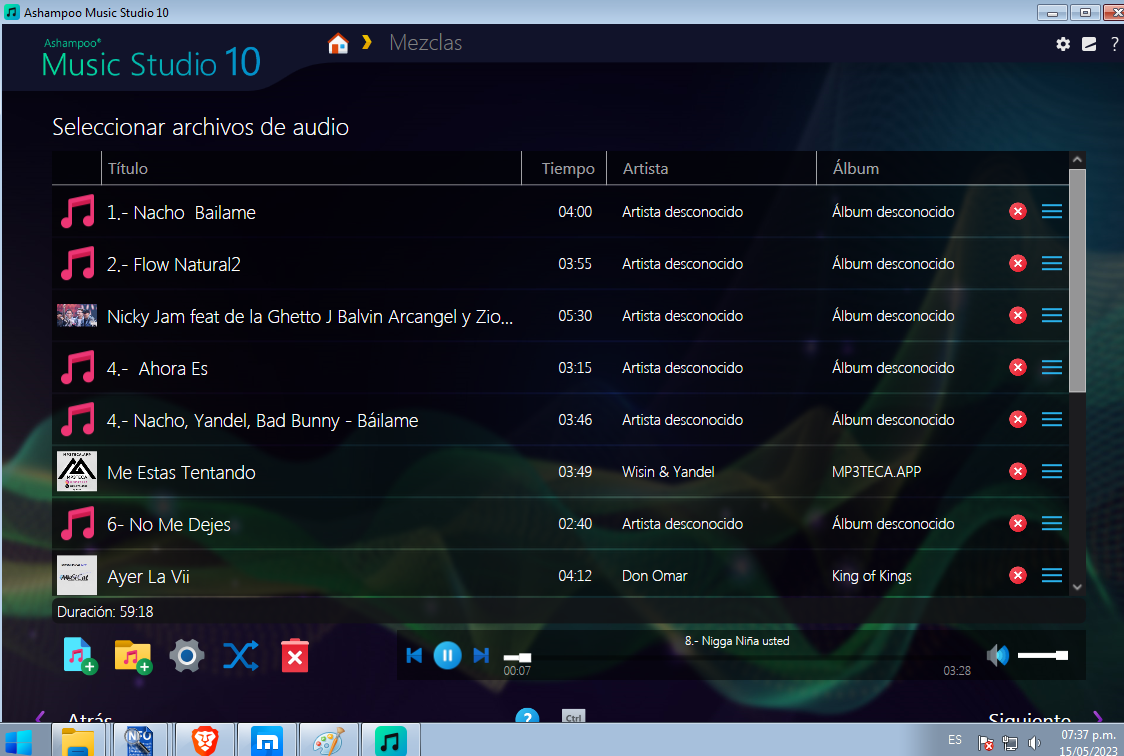Click reorder handle for Nacho, Yandel, Bad Bunny row
Viewport: 1124px width, 756px height.
click(x=1052, y=419)
